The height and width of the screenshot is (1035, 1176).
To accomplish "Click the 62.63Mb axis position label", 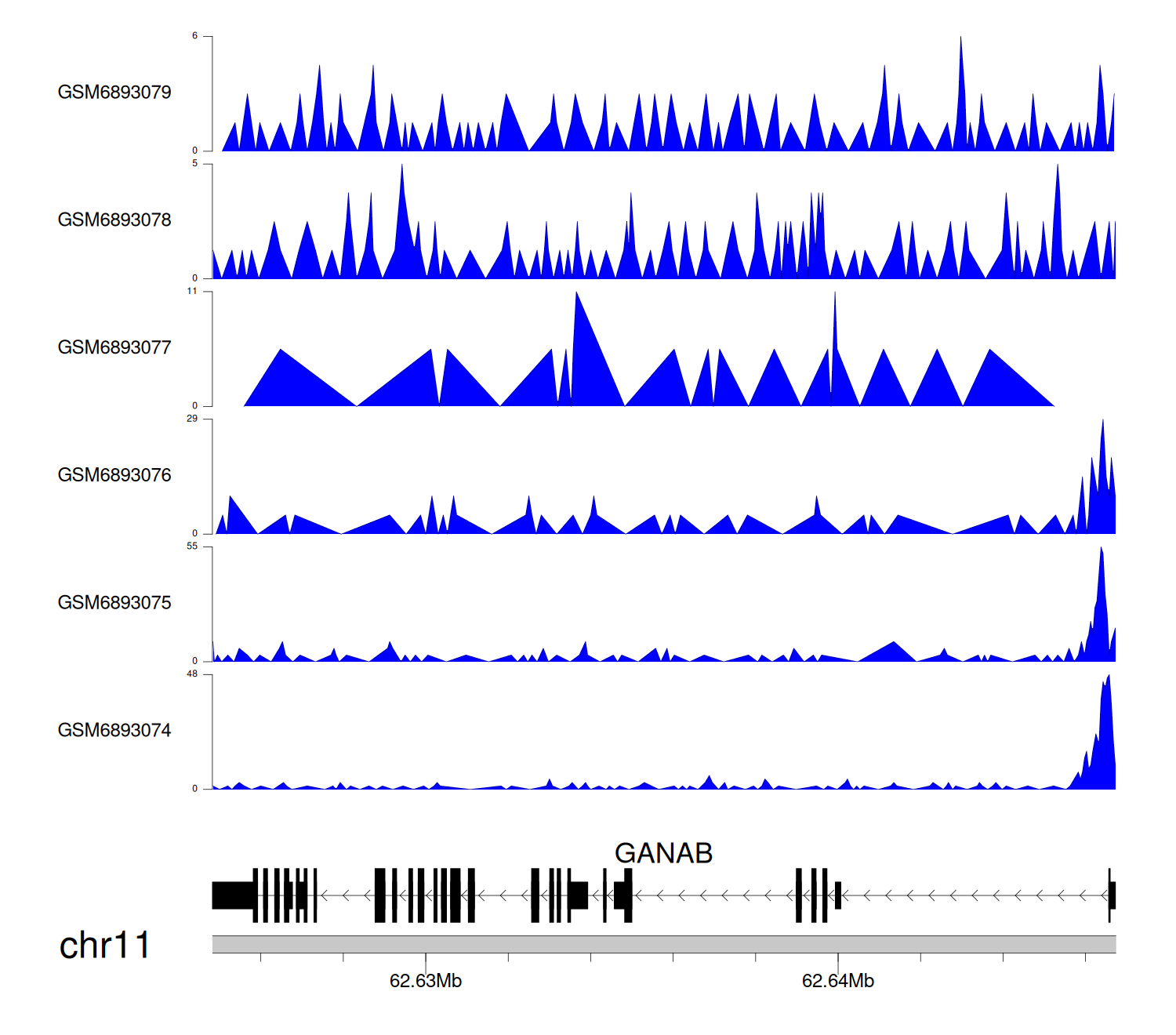I will (x=426, y=981).
